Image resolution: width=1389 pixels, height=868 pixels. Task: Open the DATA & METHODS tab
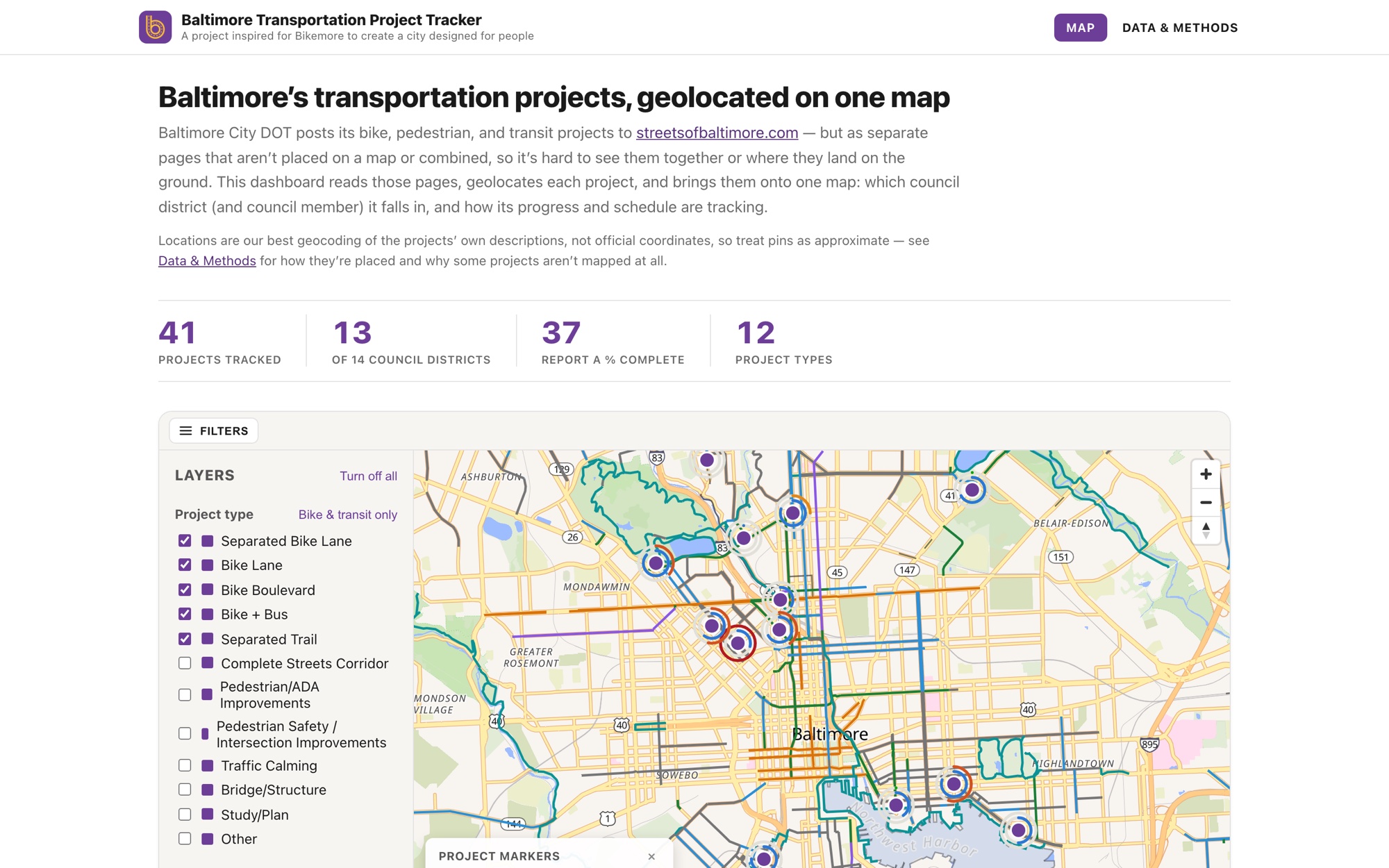pyautogui.click(x=1180, y=28)
